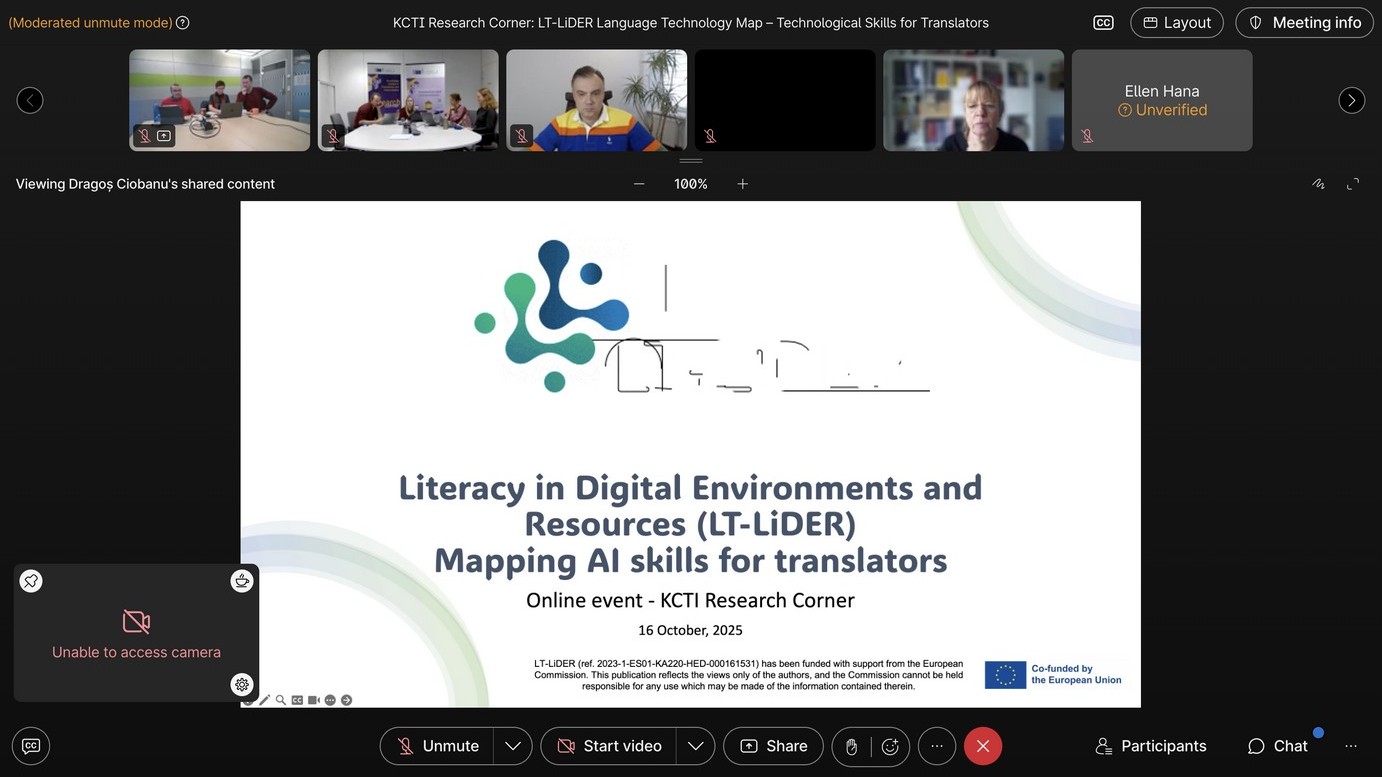Toggle closed captions at bottom left
This screenshot has height=777, width=1382.
click(31, 746)
